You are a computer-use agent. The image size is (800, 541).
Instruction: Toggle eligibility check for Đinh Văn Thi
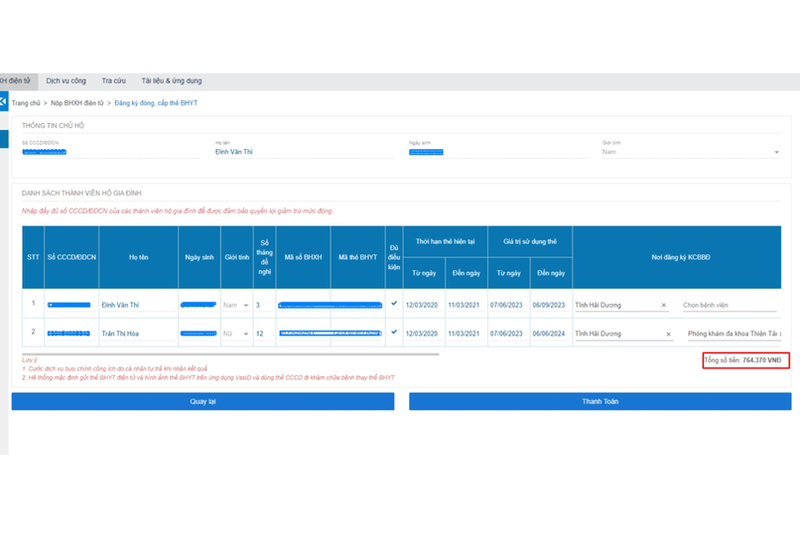(394, 303)
